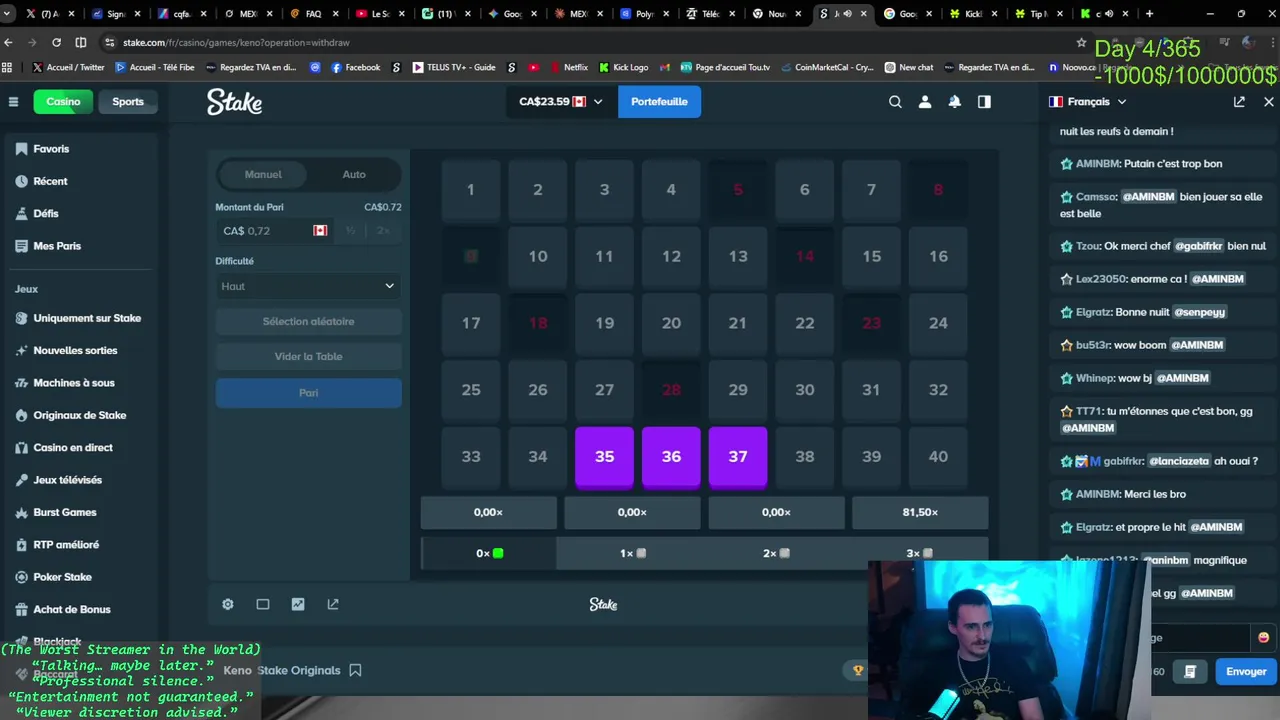This screenshot has height=720, width=1280.
Task: Send chat message with Envoyer
Action: click(x=1246, y=672)
